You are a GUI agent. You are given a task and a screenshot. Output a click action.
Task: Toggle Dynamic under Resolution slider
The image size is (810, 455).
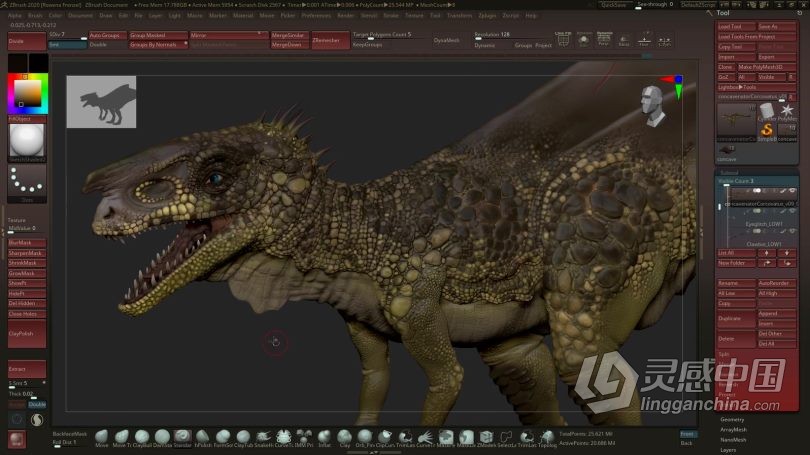pos(485,45)
